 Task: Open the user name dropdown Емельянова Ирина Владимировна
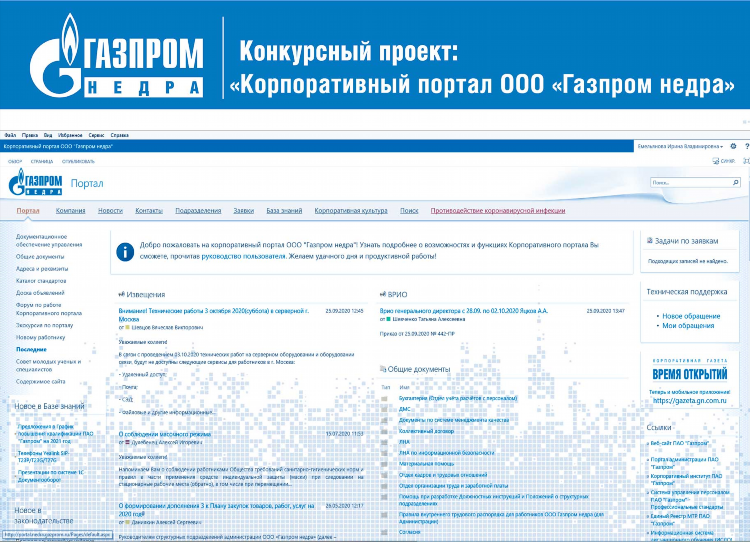680,146
